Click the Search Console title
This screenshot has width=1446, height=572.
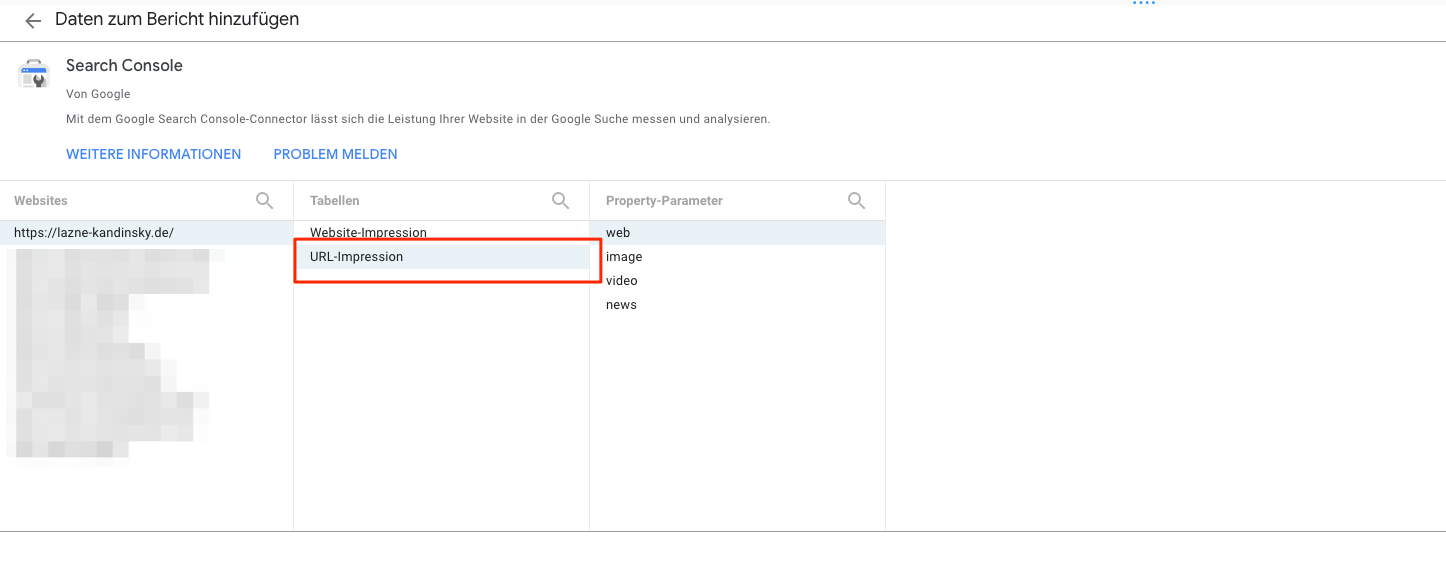pos(124,65)
